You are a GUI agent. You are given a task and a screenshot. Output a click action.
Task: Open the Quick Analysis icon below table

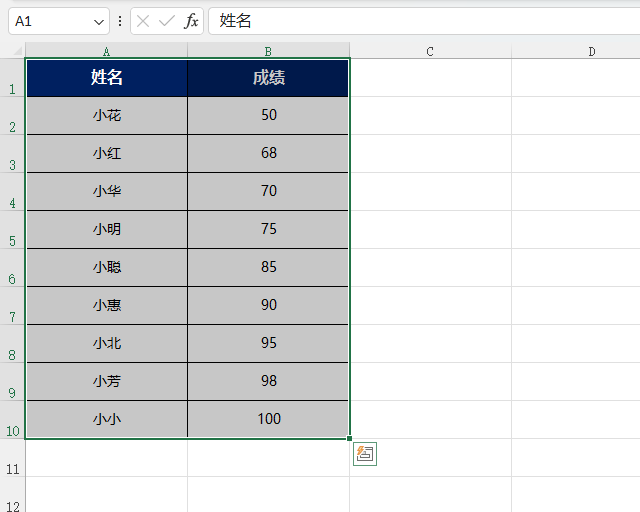(x=365, y=454)
